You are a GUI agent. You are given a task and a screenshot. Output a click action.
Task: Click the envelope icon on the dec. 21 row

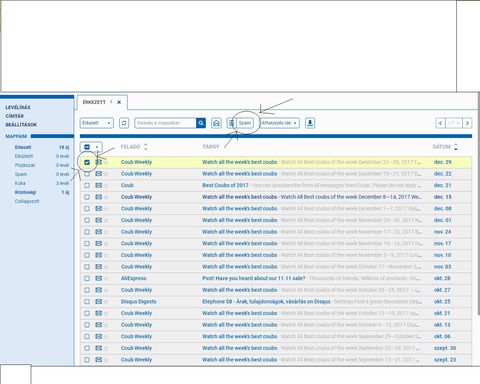[x=99, y=185]
